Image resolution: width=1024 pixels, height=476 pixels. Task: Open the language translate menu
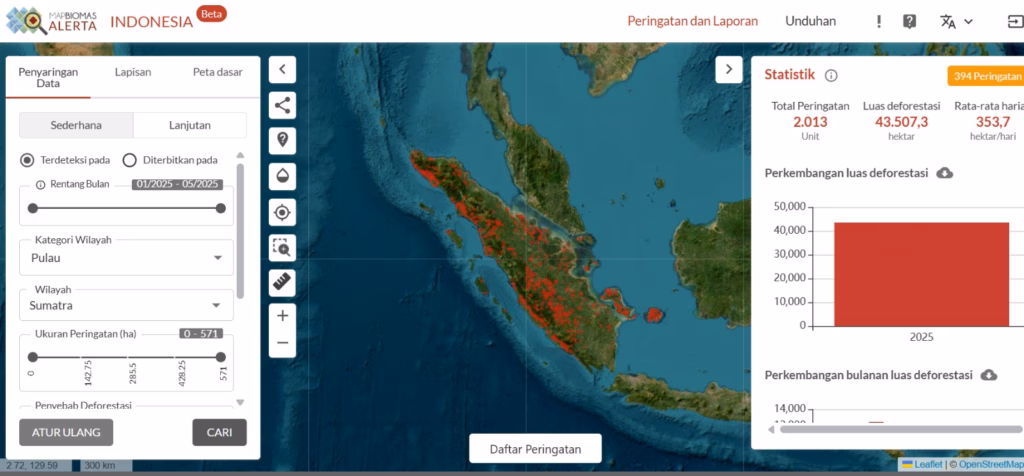click(x=956, y=21)
